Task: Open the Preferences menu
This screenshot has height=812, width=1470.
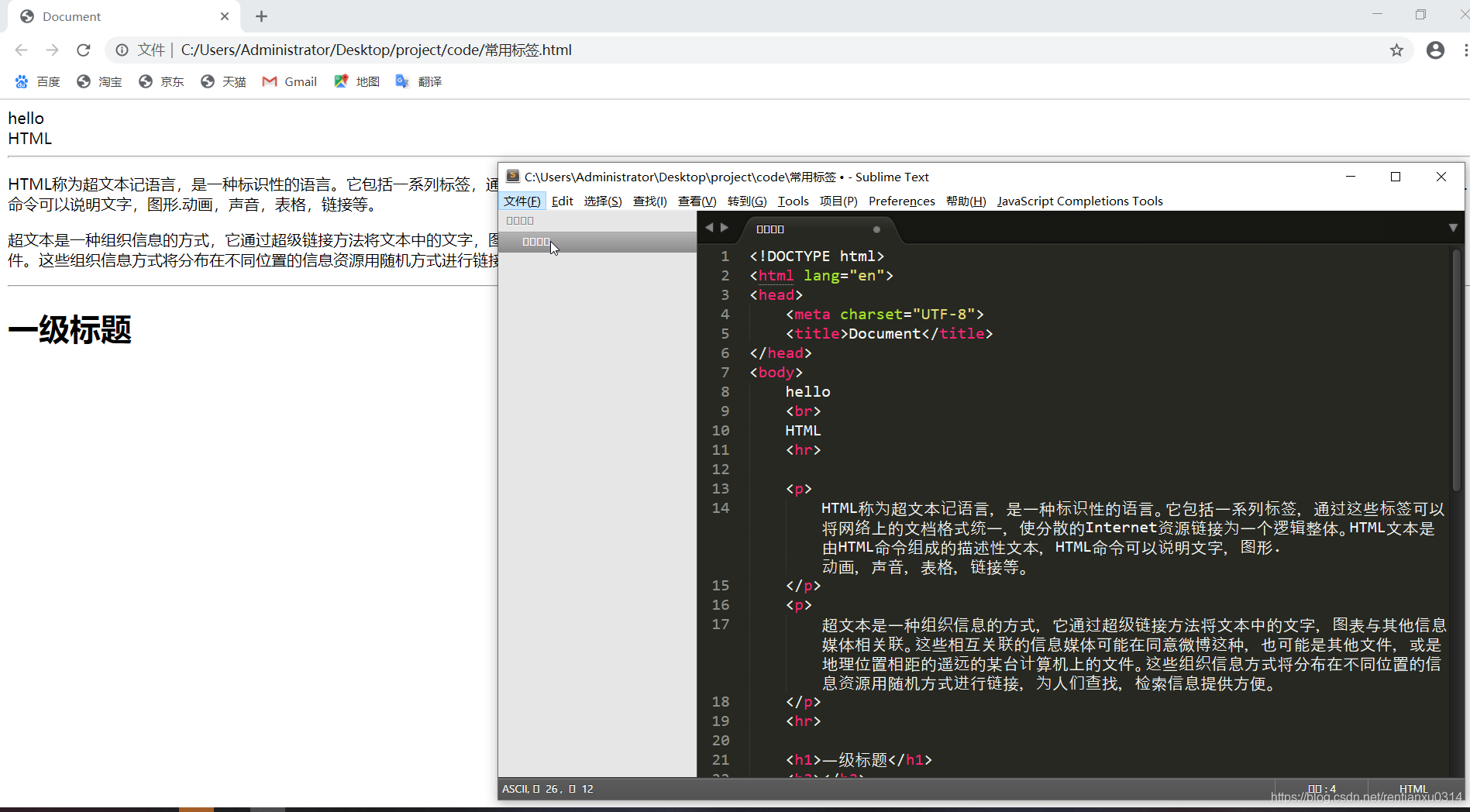Action: click(x=902, y=201)
